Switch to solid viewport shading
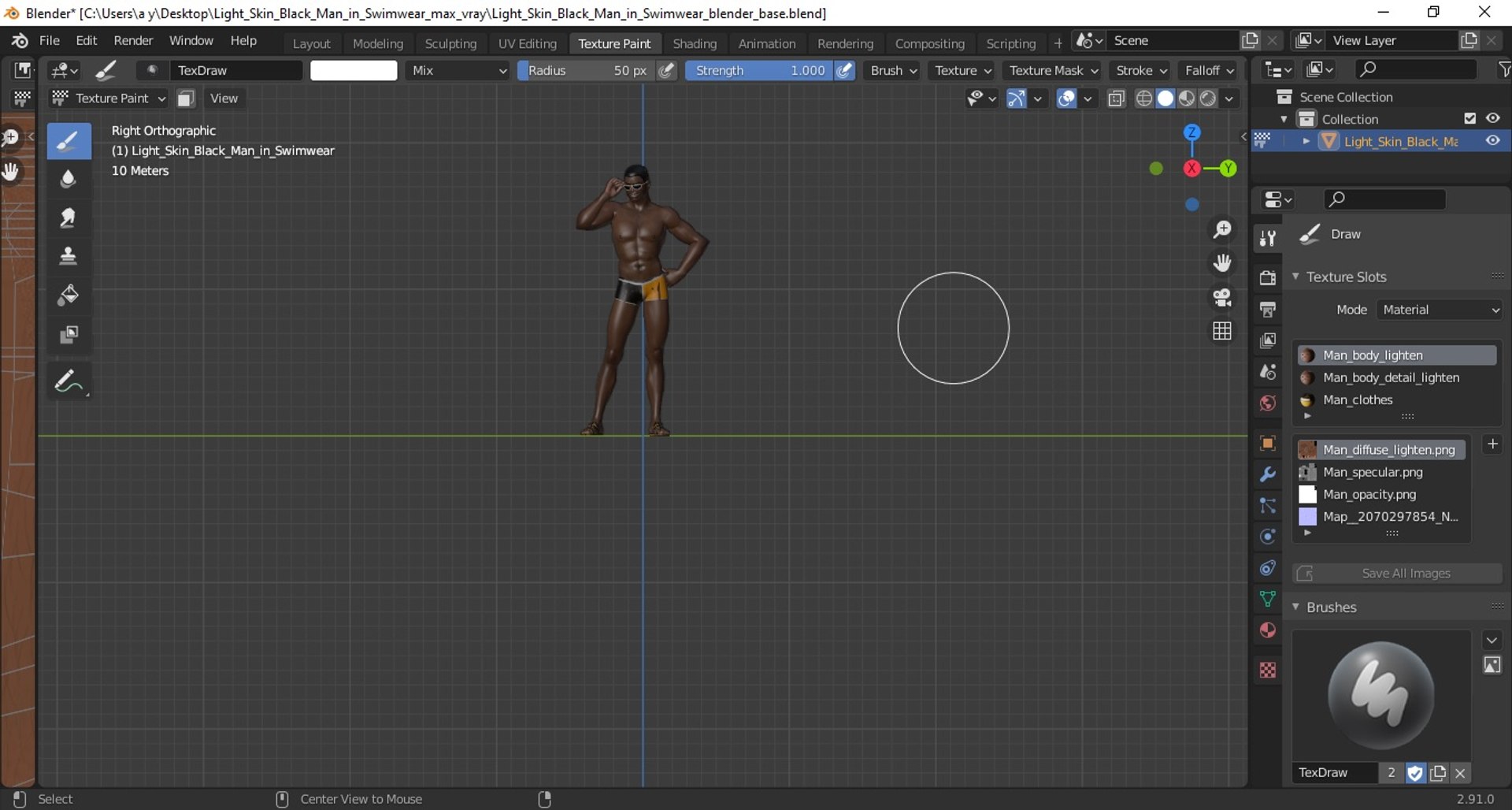 (1165, 98)
